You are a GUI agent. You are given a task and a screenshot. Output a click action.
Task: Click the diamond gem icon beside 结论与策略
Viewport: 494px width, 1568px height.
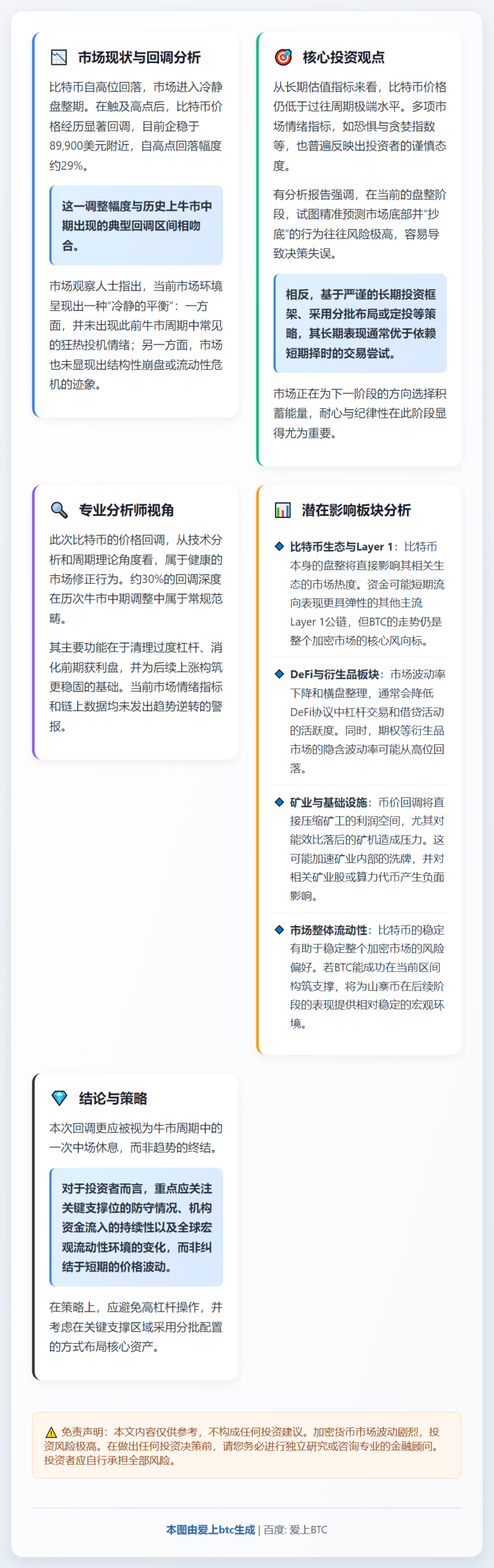(x=59, y=1098)
